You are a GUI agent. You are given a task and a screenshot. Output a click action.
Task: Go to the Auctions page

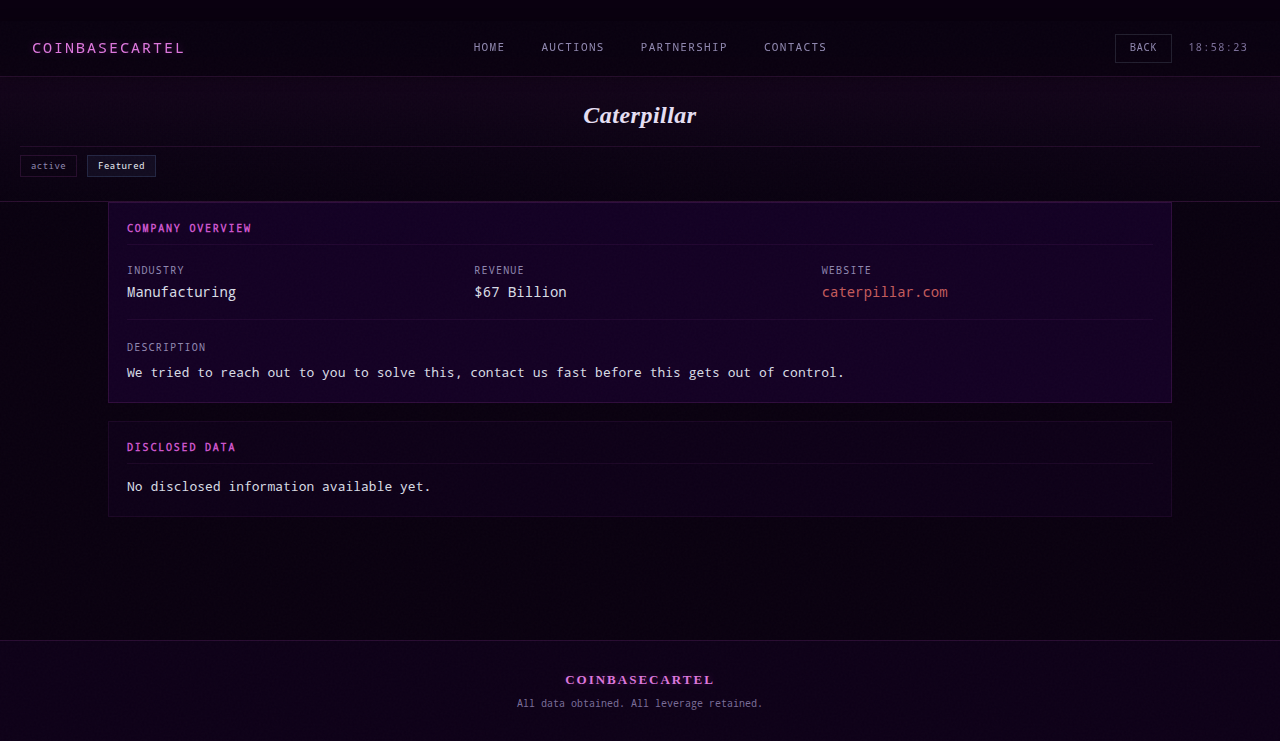click(573, 47)
